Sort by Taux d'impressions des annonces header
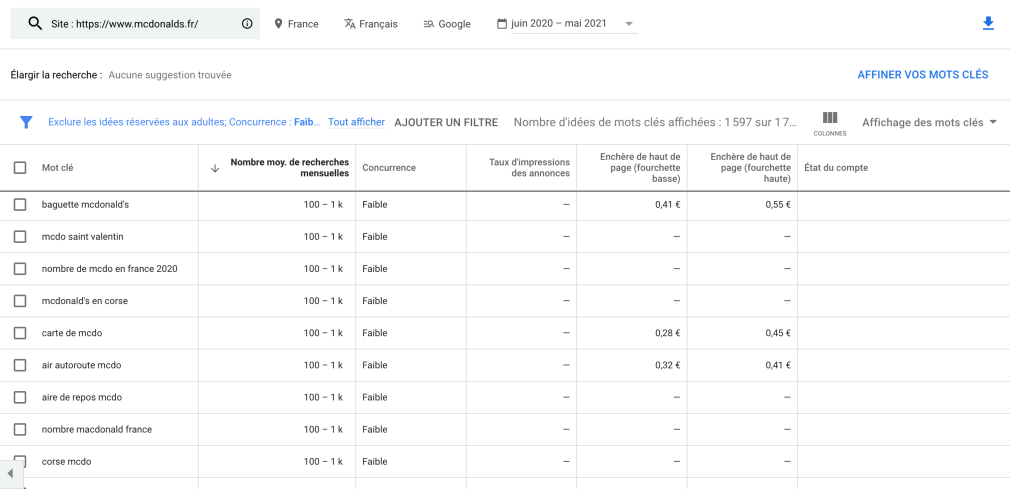This screenshot has height=489, width=1010. pos(529,168)
